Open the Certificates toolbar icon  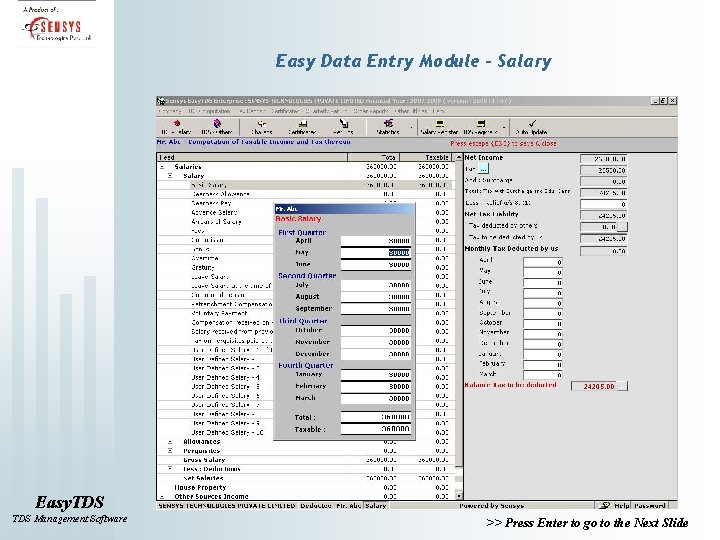tap(302, 127)
